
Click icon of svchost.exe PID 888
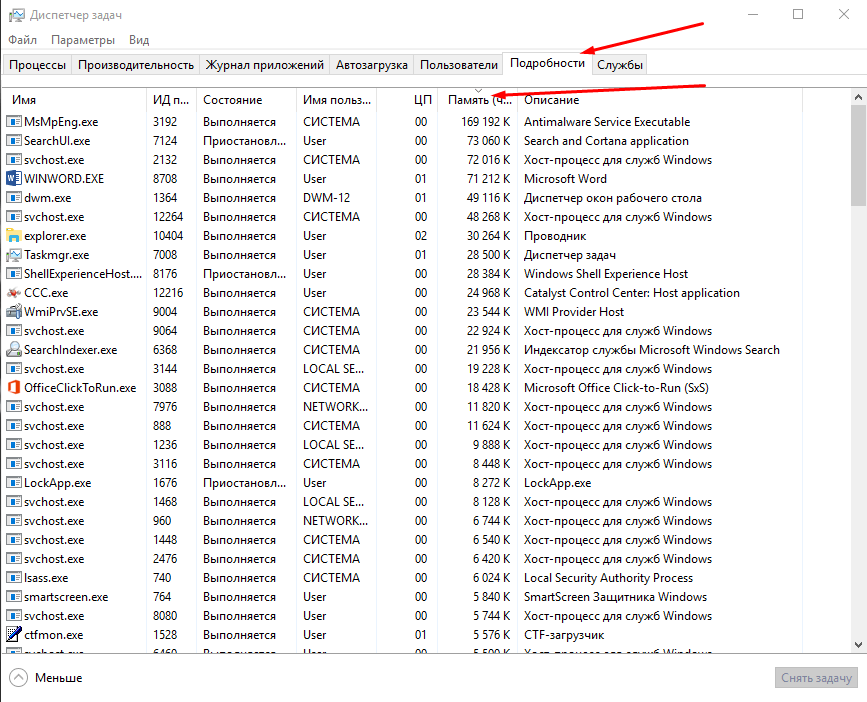coord(14,426)
